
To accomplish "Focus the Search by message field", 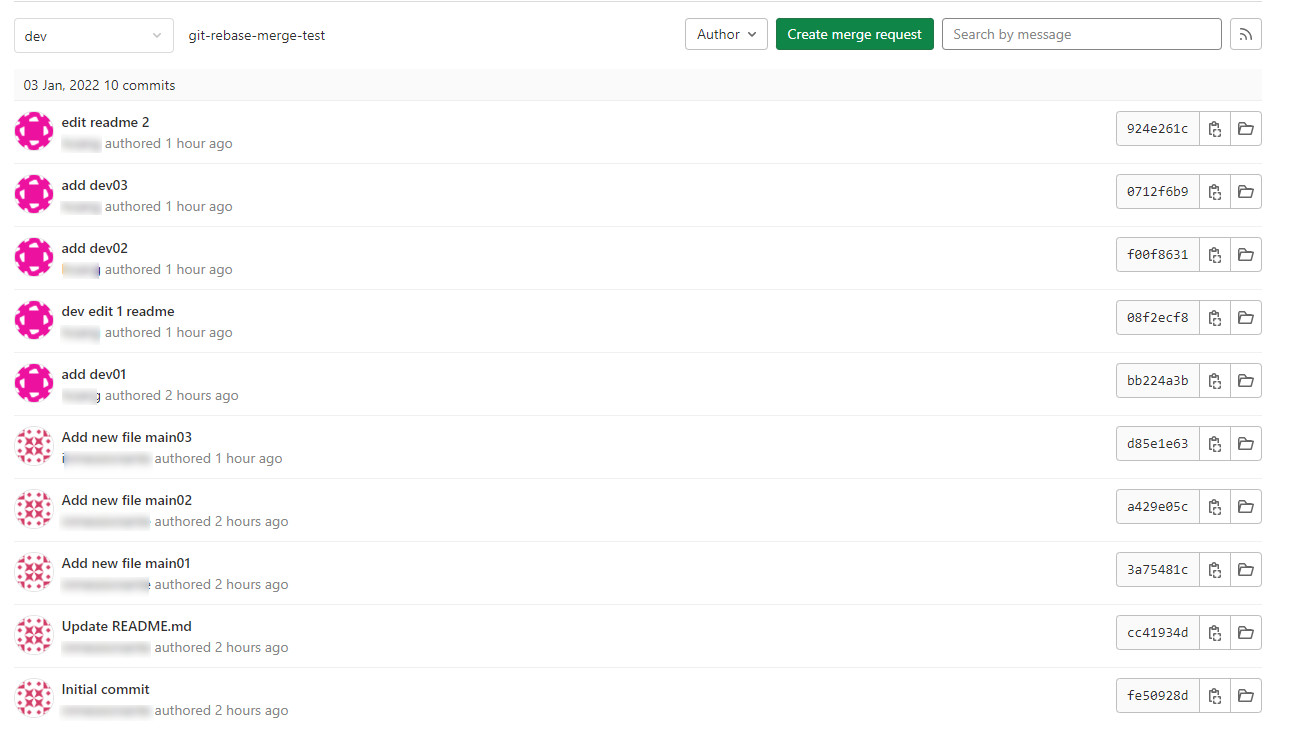I will (x=1082, y=34).
